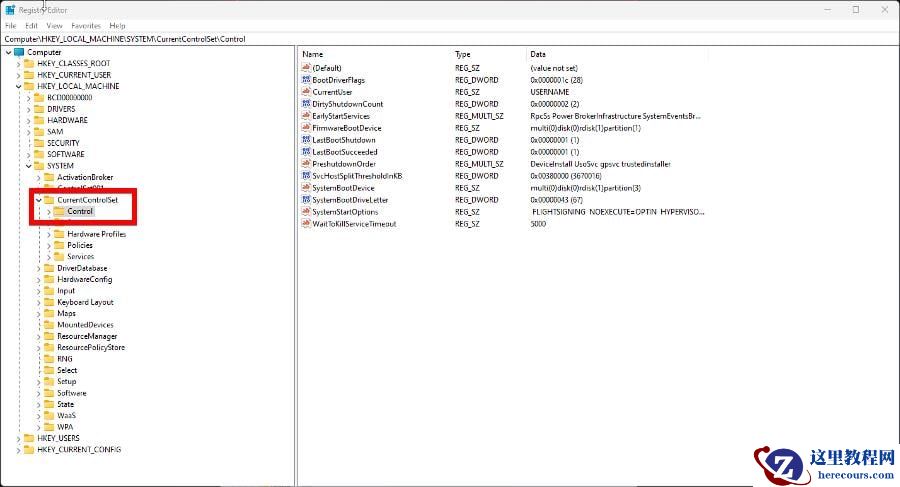Collapse the HKEY_LOCAL_MACHINE node
Image resolution: width=900 pixels, height=487 pixels.
(x=18, y=87)
